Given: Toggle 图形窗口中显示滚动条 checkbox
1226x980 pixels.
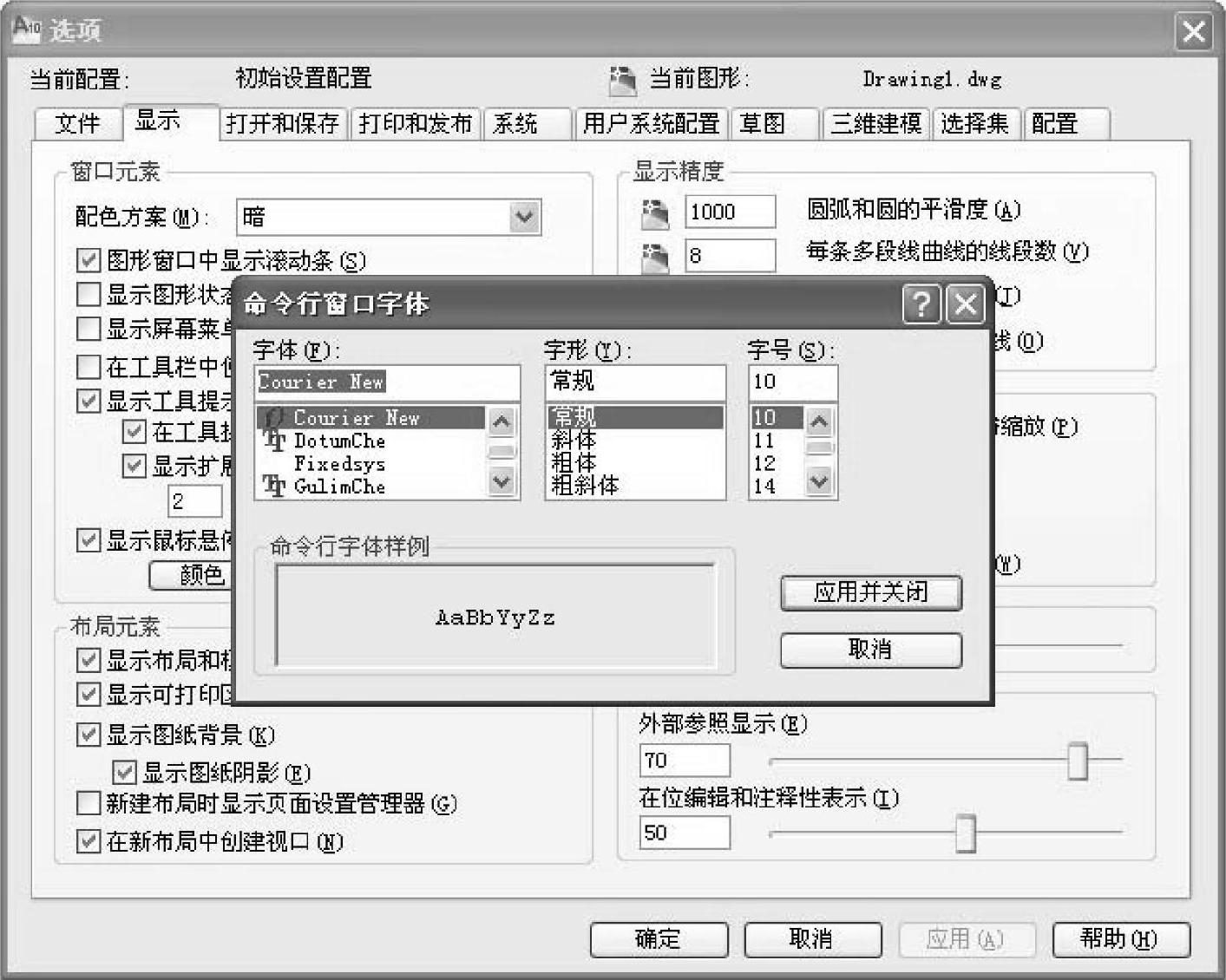Looking at the screenshot, I should point(89,259).
